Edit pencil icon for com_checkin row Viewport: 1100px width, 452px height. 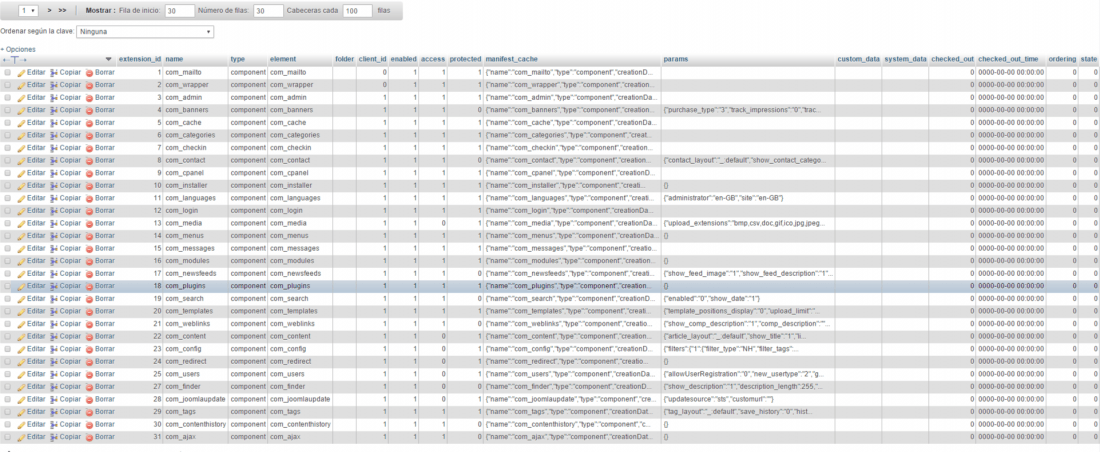(x=21, y=148)
